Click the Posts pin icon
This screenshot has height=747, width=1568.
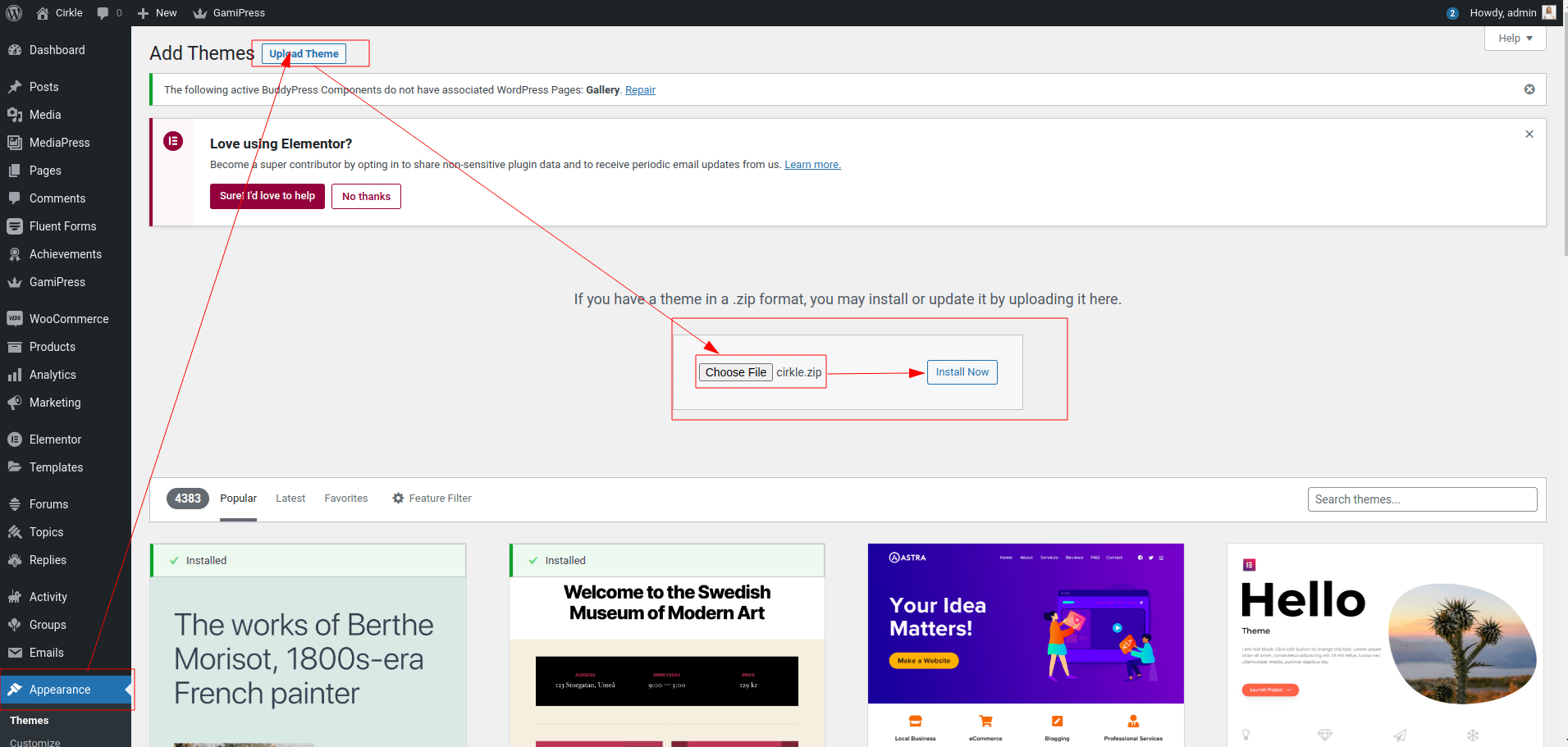[x=15, y=87]
